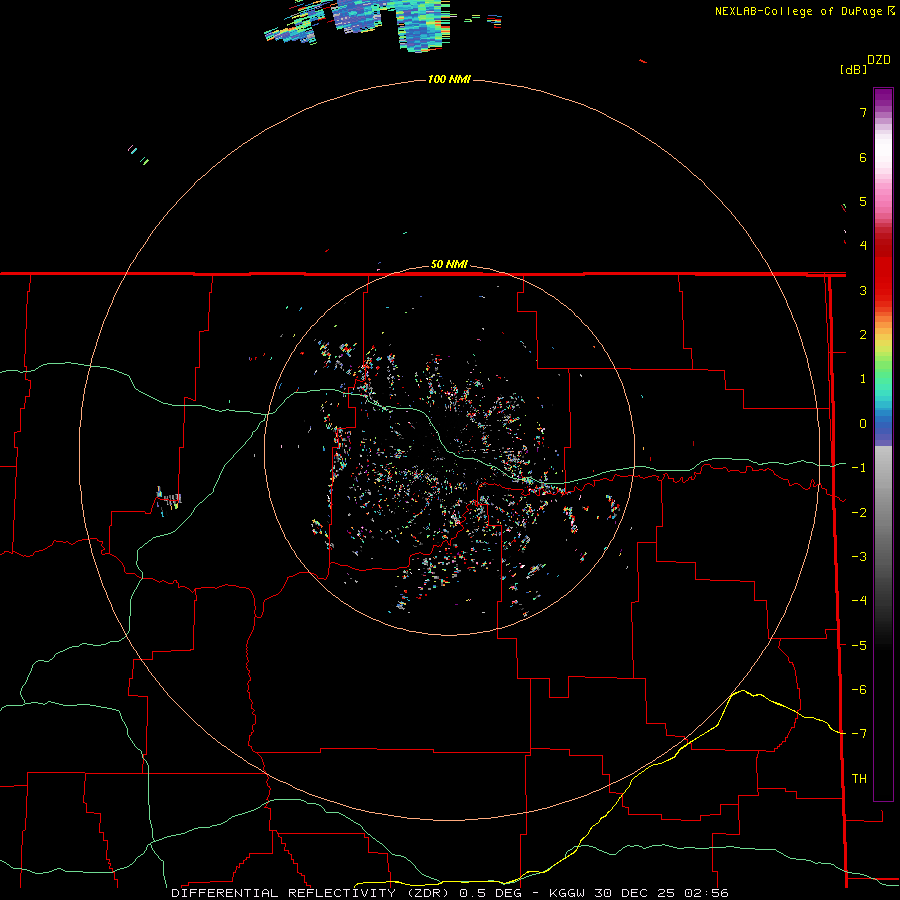Click the 4 dB tick label

863,246
